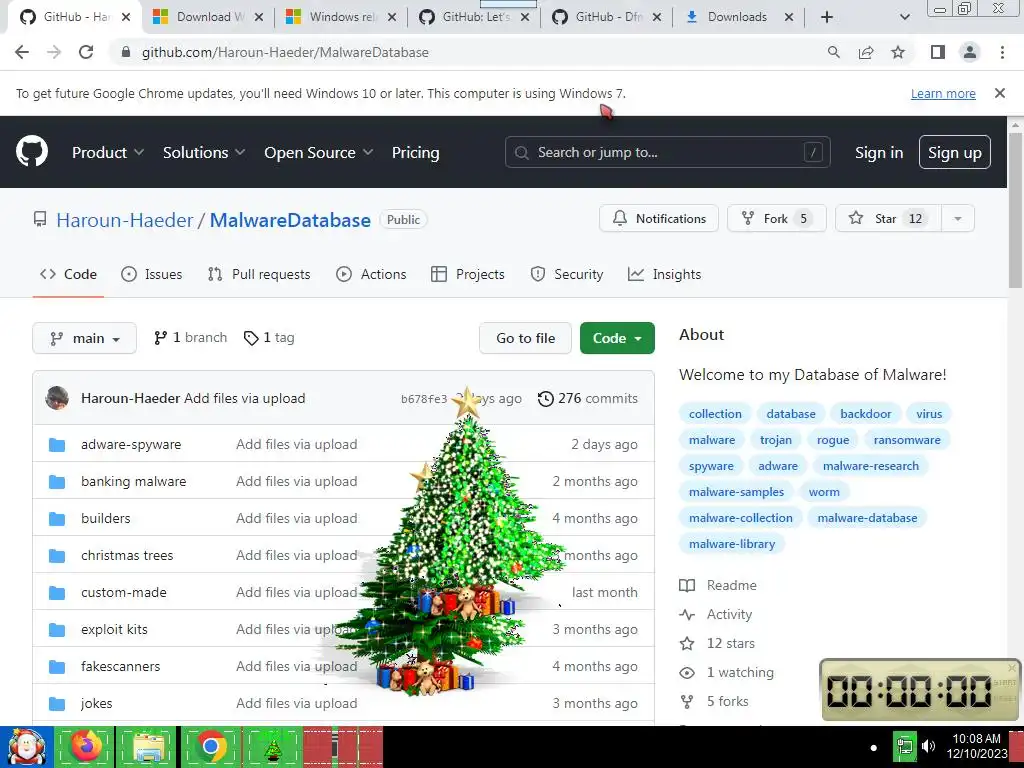The width and height of the screenshot is (1024, 768).
Task: Switch to the Projects tab
Action: pos(468,274)
